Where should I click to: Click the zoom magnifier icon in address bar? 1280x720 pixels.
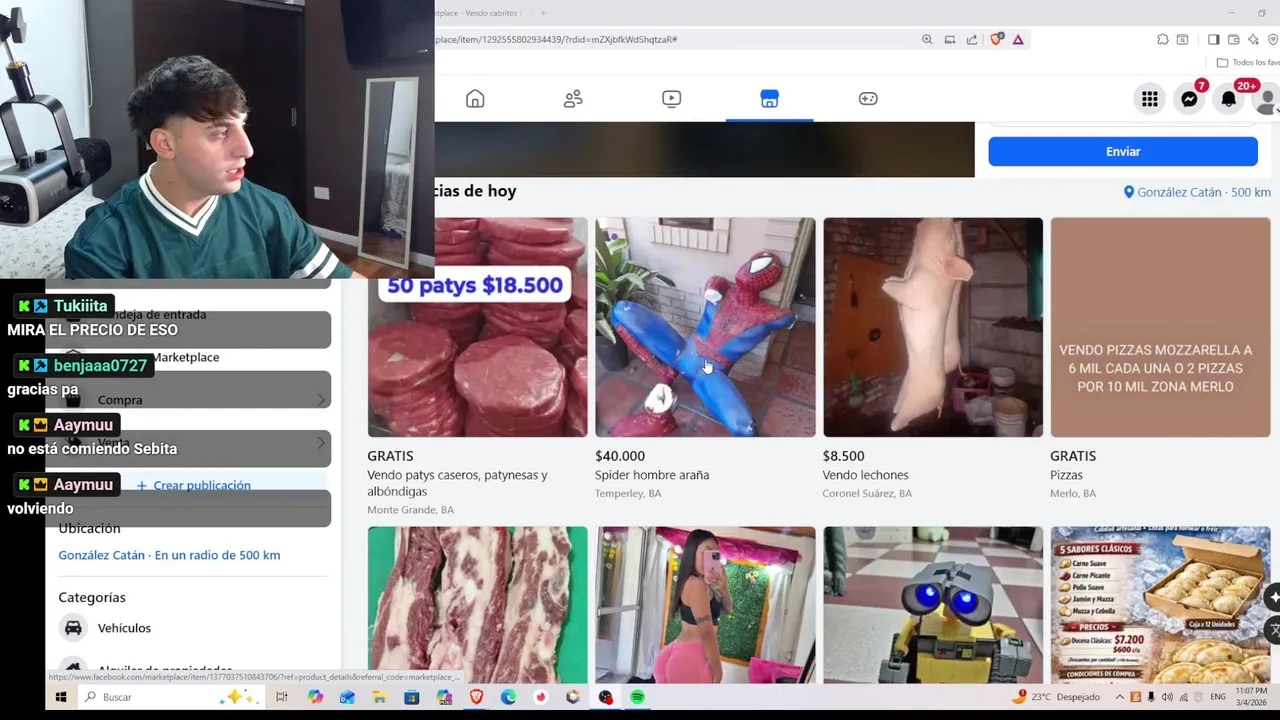(927, 40)
